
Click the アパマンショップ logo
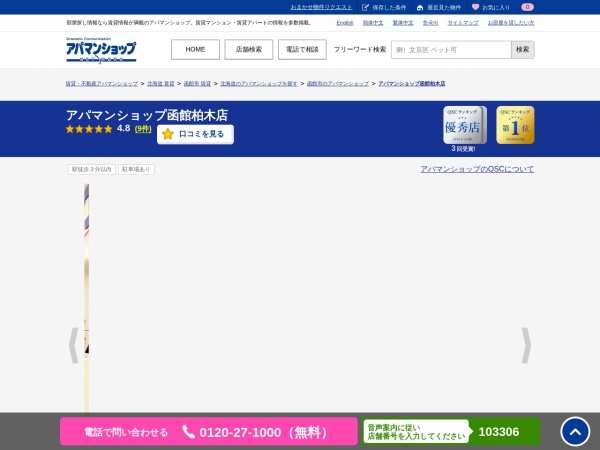tap(101, 50)
